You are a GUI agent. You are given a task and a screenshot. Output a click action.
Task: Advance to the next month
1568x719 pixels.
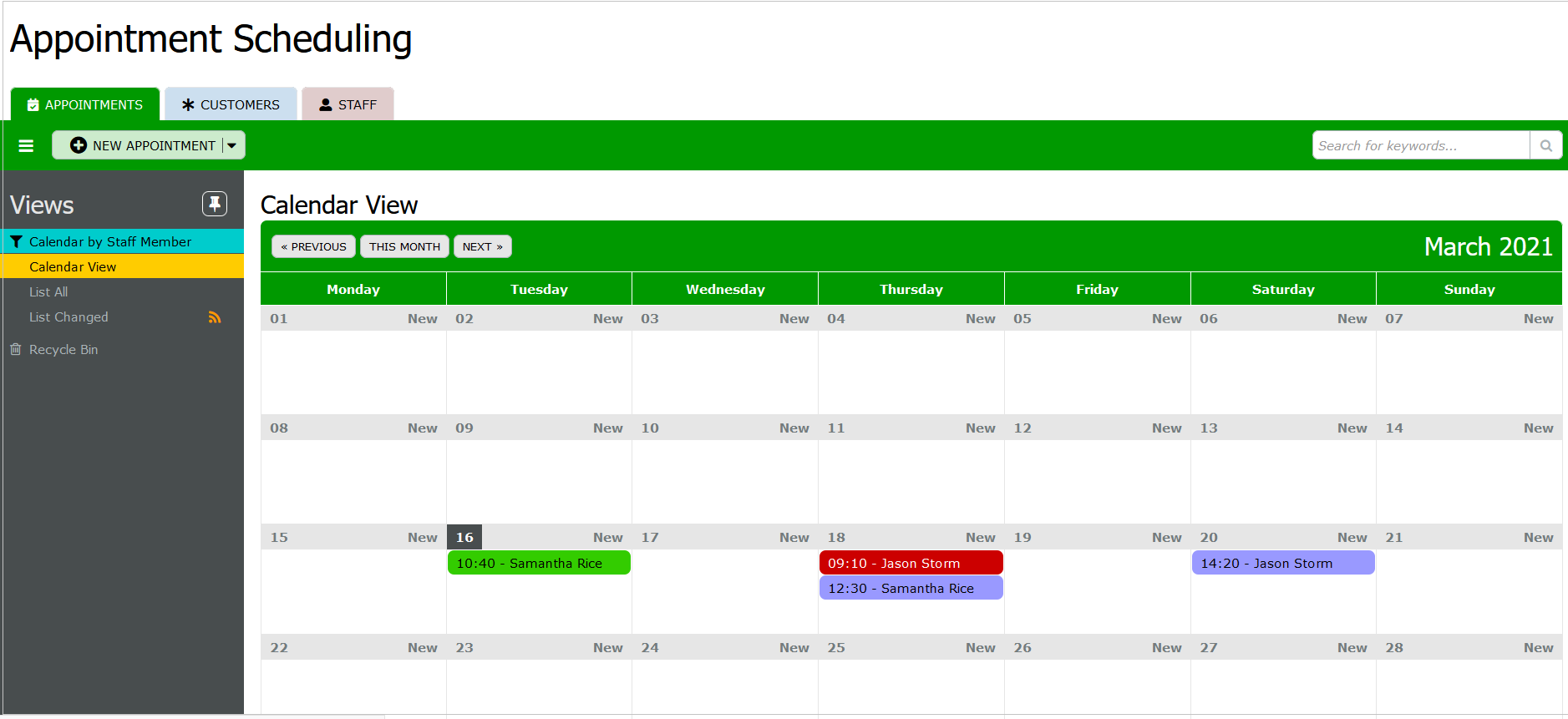pos(482,246)
